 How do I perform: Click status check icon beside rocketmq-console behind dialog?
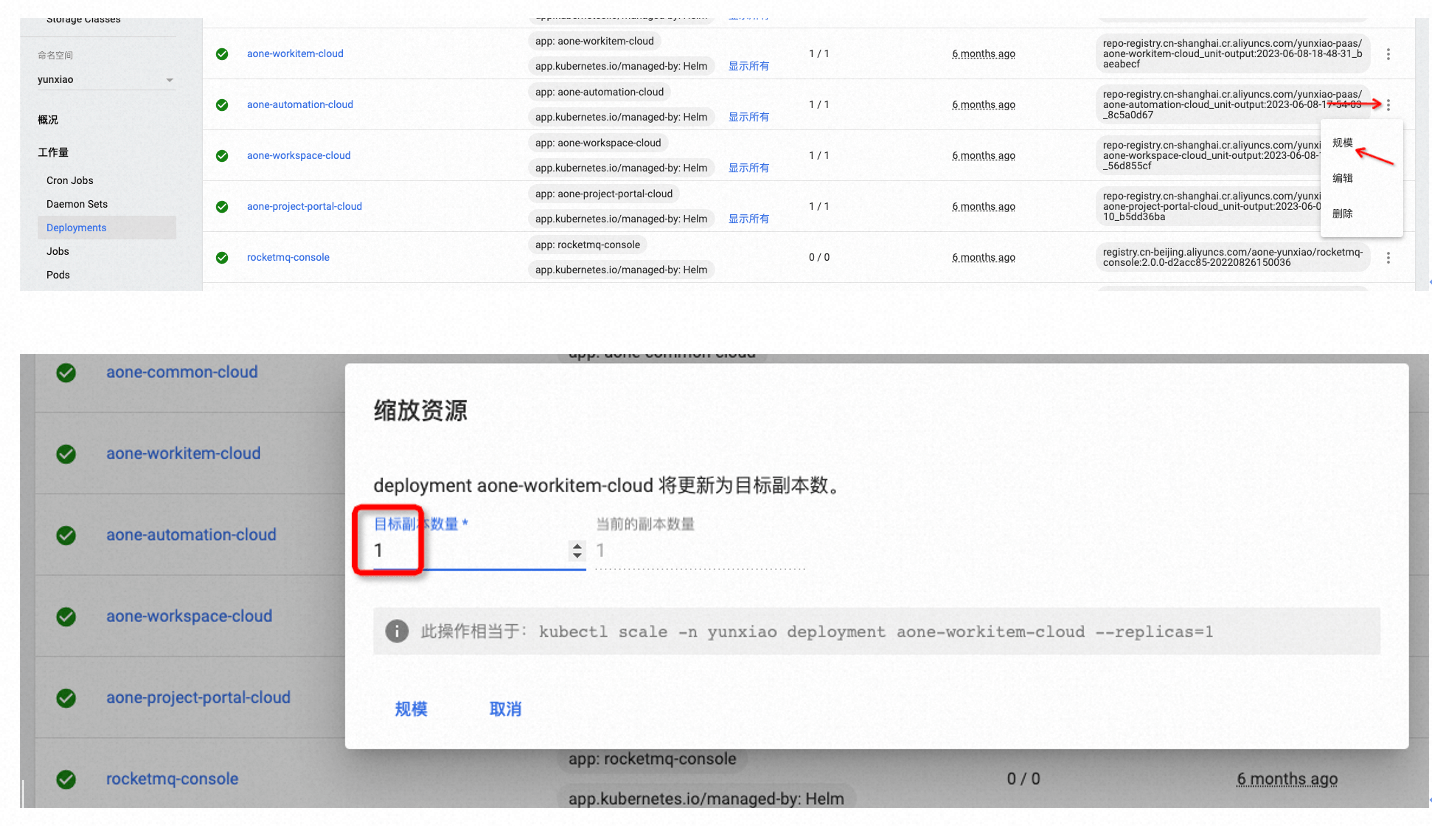(66, 779)
